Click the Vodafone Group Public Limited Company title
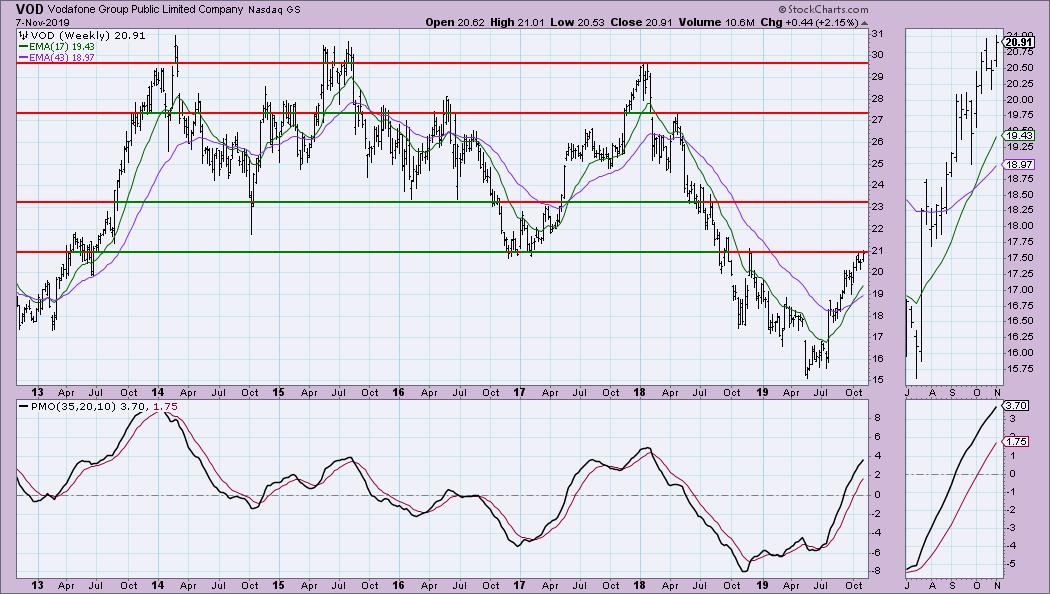1050x594 pixels. click(145, 10)
